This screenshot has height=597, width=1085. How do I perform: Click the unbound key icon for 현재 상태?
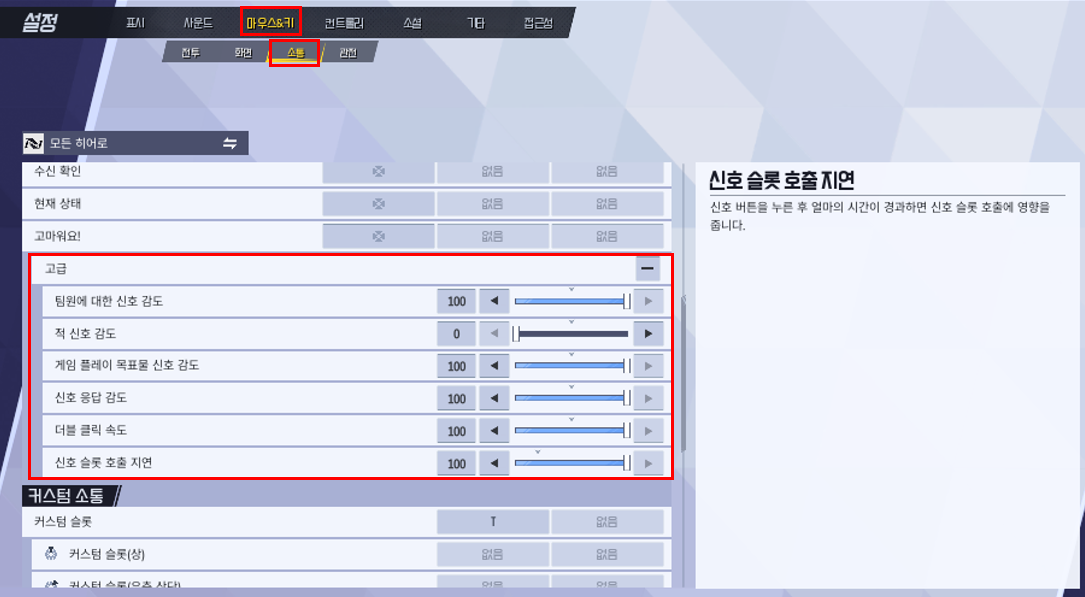(x=379, y=204)
